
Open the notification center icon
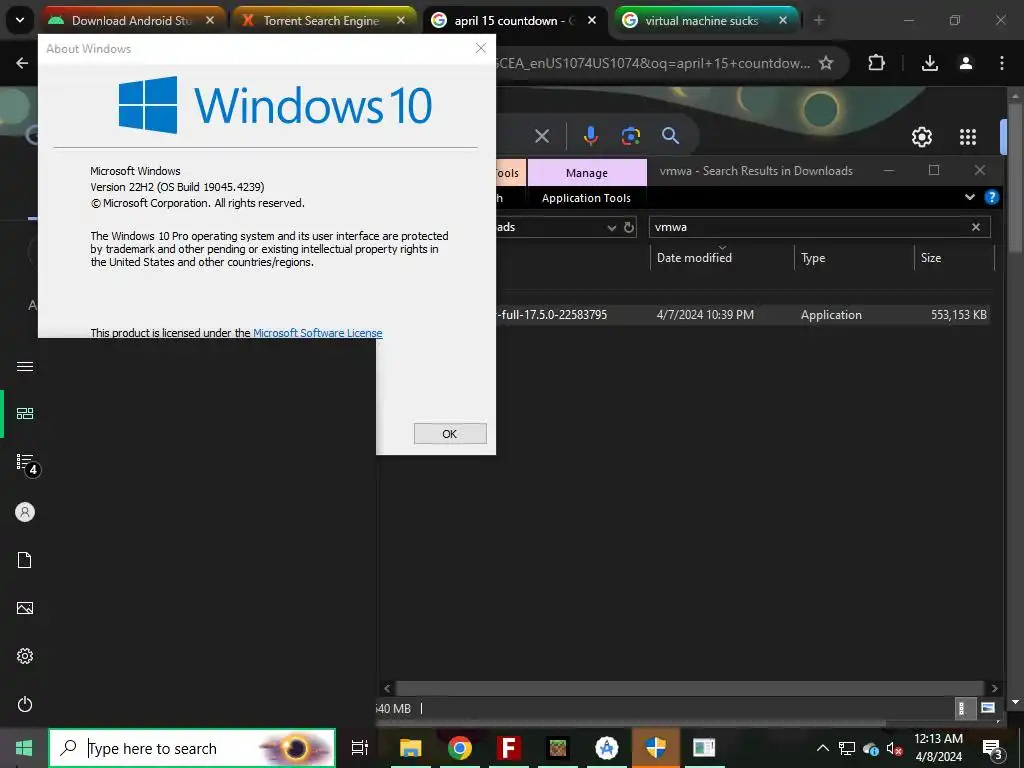tap(992, 749)
